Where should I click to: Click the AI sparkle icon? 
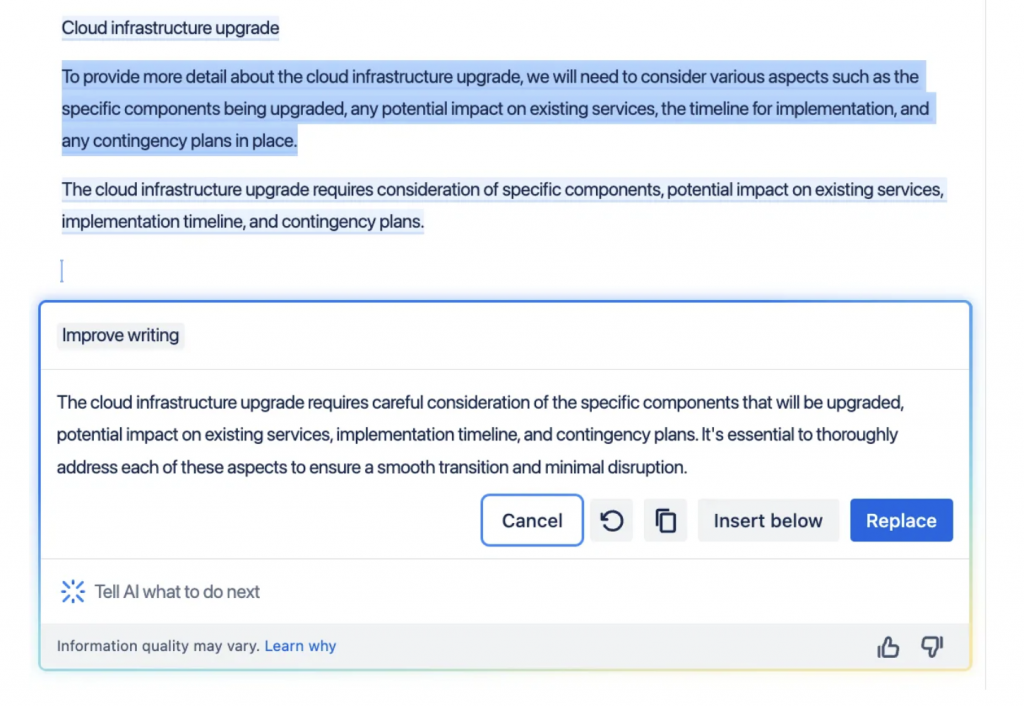point(72,592)
